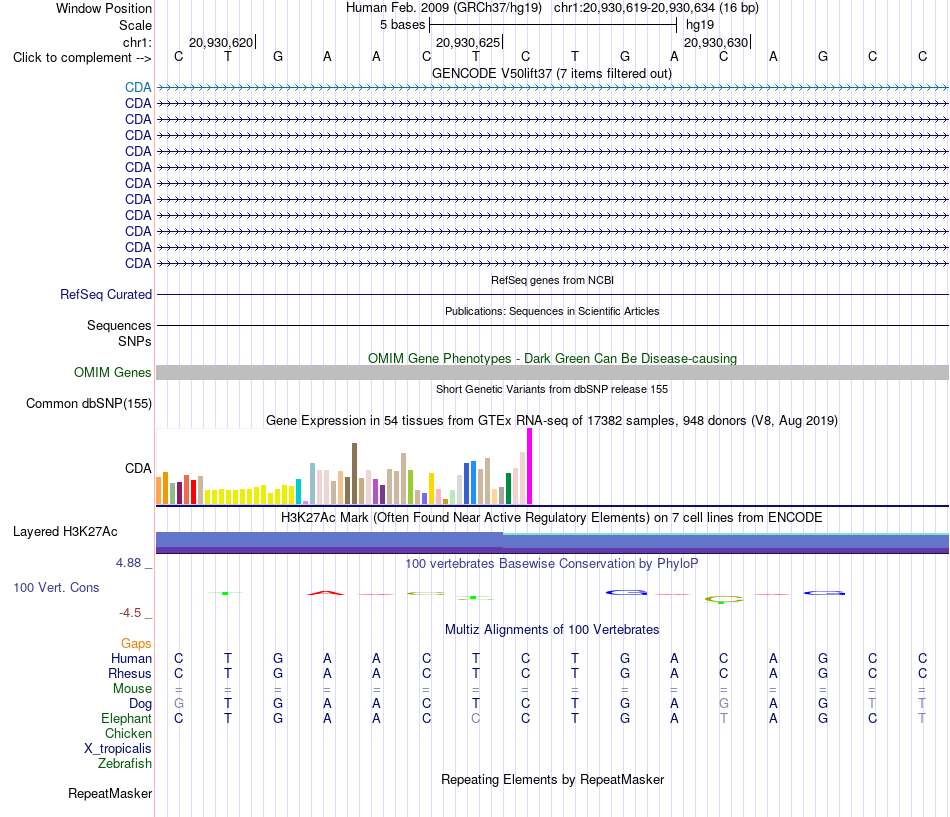
Task: Click the tall magenta bar in GTEx chart
Action: (530, 466)
